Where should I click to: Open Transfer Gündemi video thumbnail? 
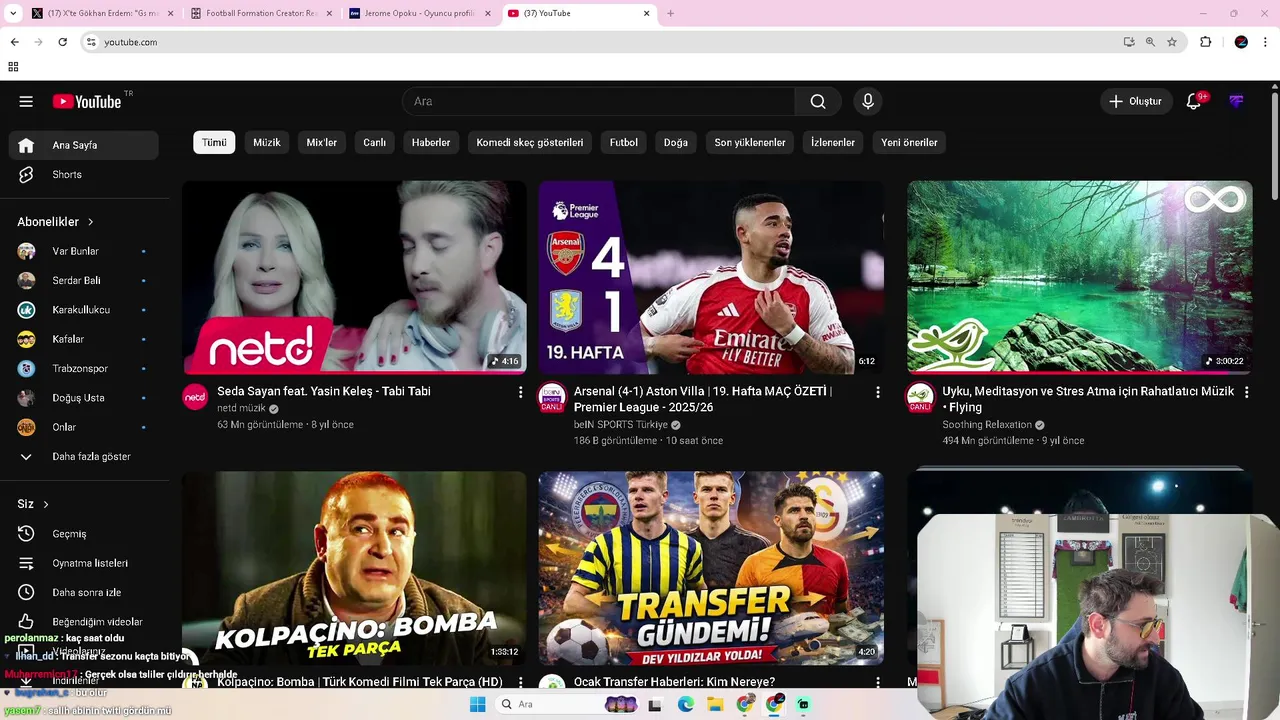coord(711,568)
